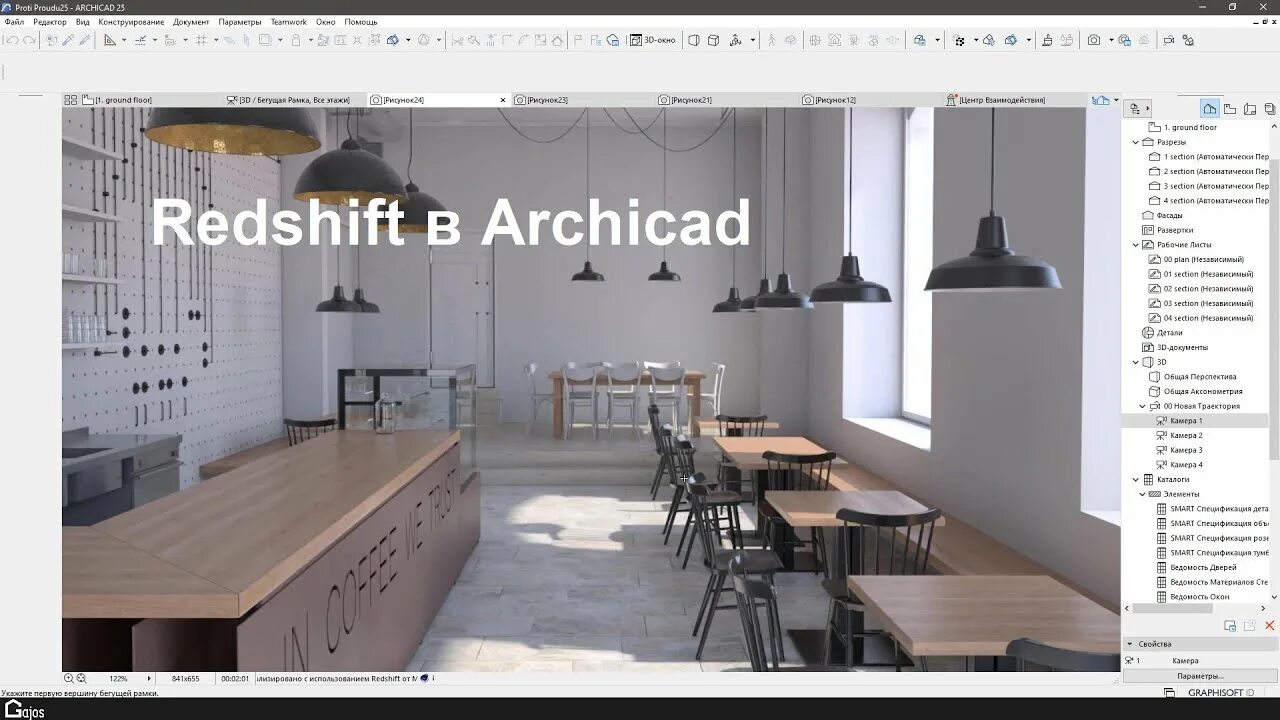Screen dimensions: 1280x720
Task: Select the Layout Book icon in navigator
Action: [x=1250, y=108]
